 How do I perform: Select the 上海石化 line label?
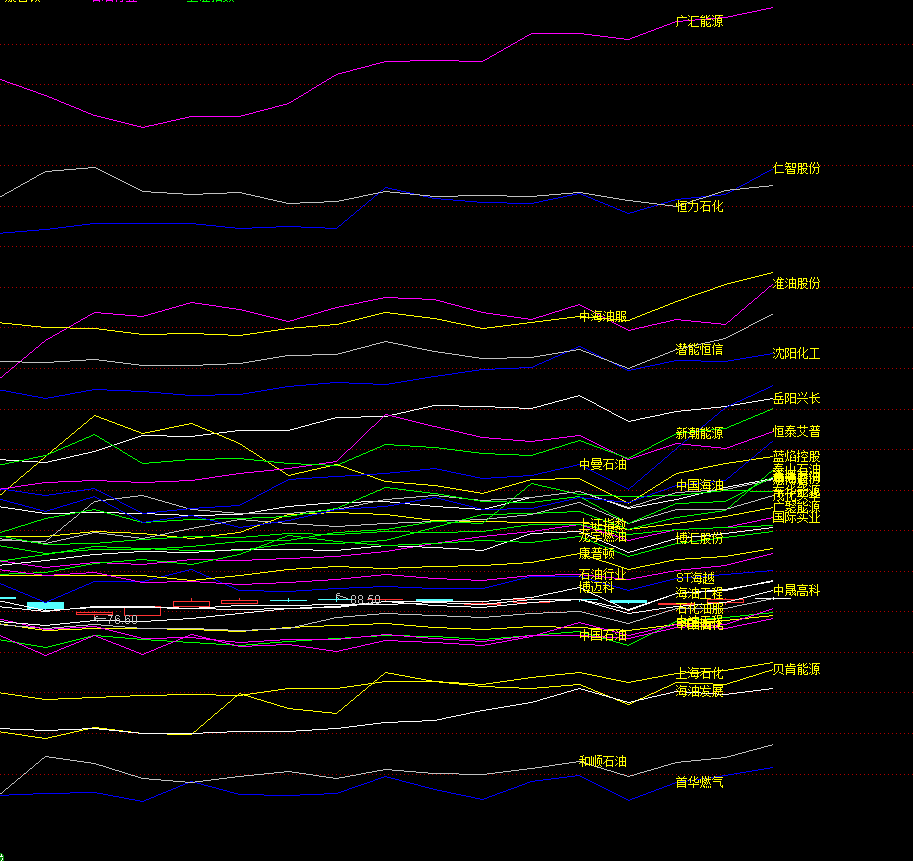[699, 674]
